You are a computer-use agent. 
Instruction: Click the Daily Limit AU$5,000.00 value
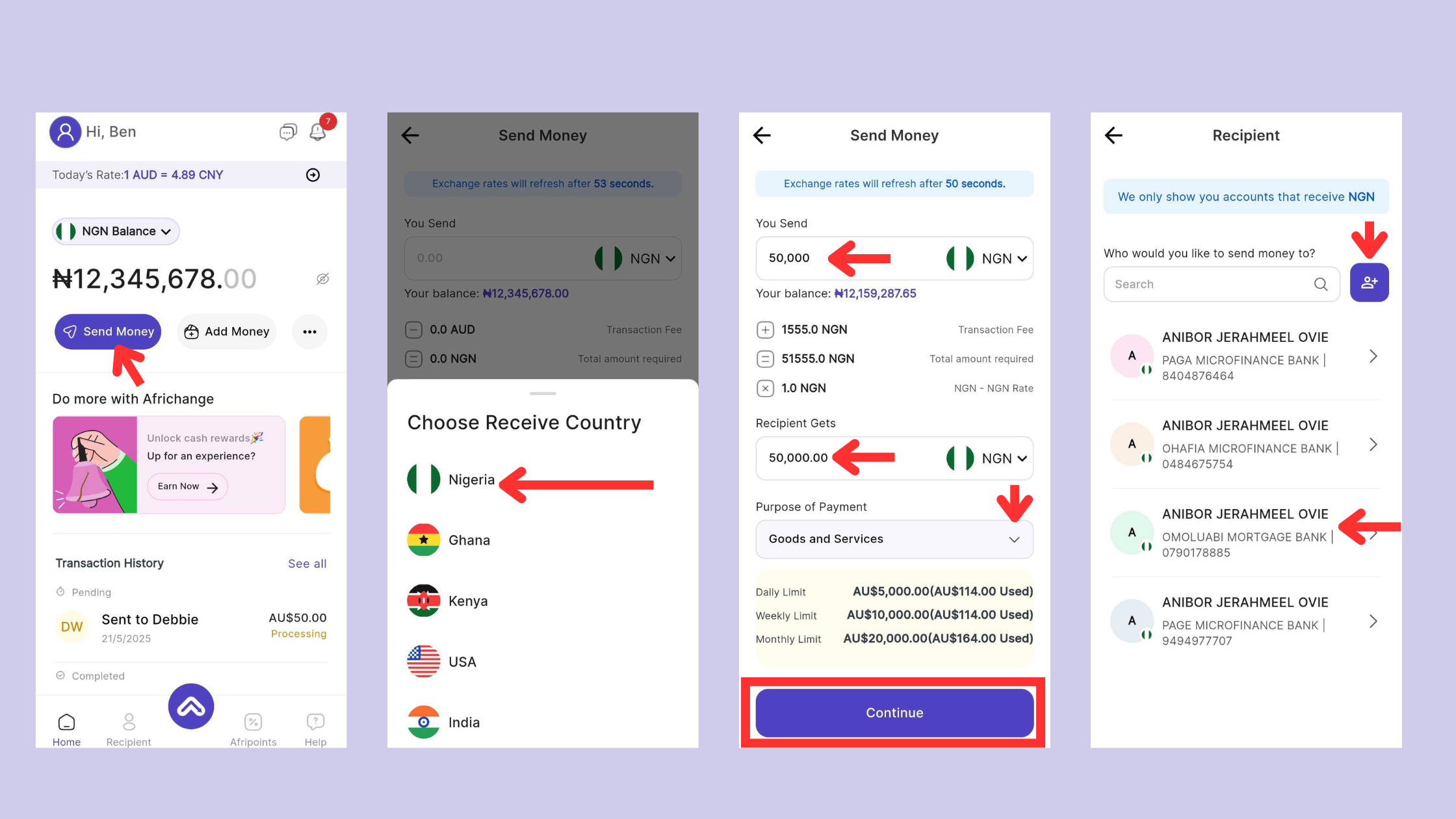click(x=942, y=591)
